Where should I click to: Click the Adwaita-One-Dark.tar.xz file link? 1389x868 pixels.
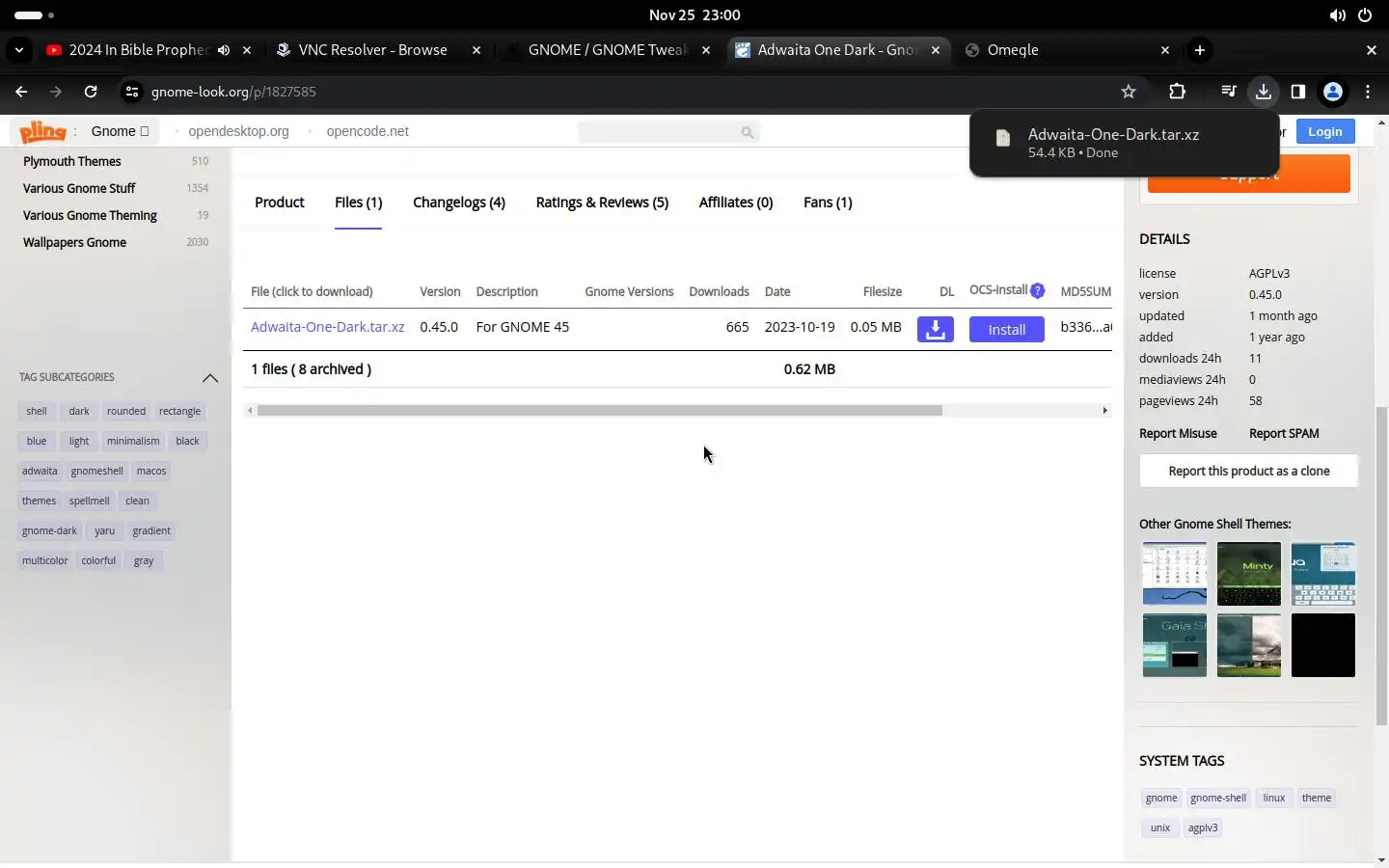coord(327,327)
